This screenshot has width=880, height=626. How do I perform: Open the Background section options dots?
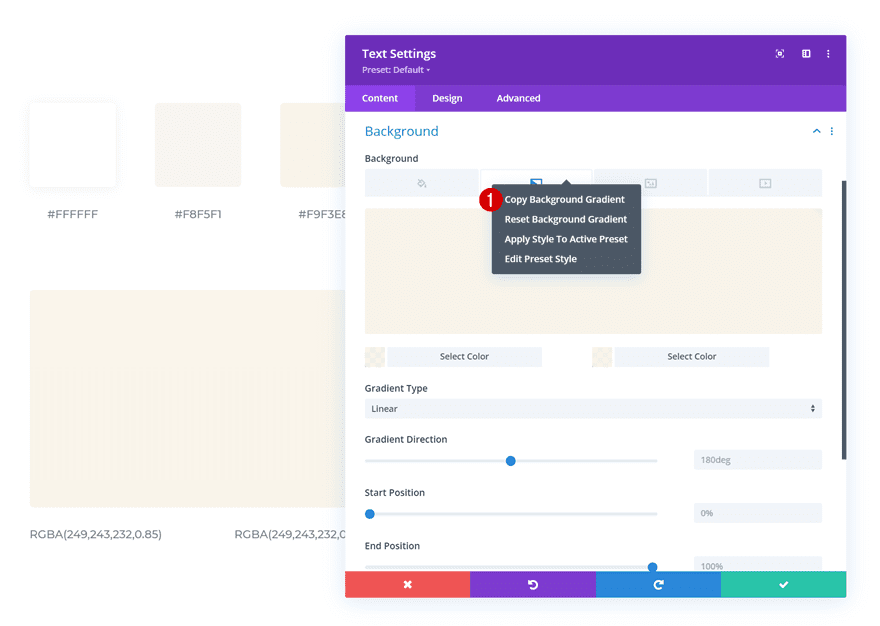pos(831,131)
